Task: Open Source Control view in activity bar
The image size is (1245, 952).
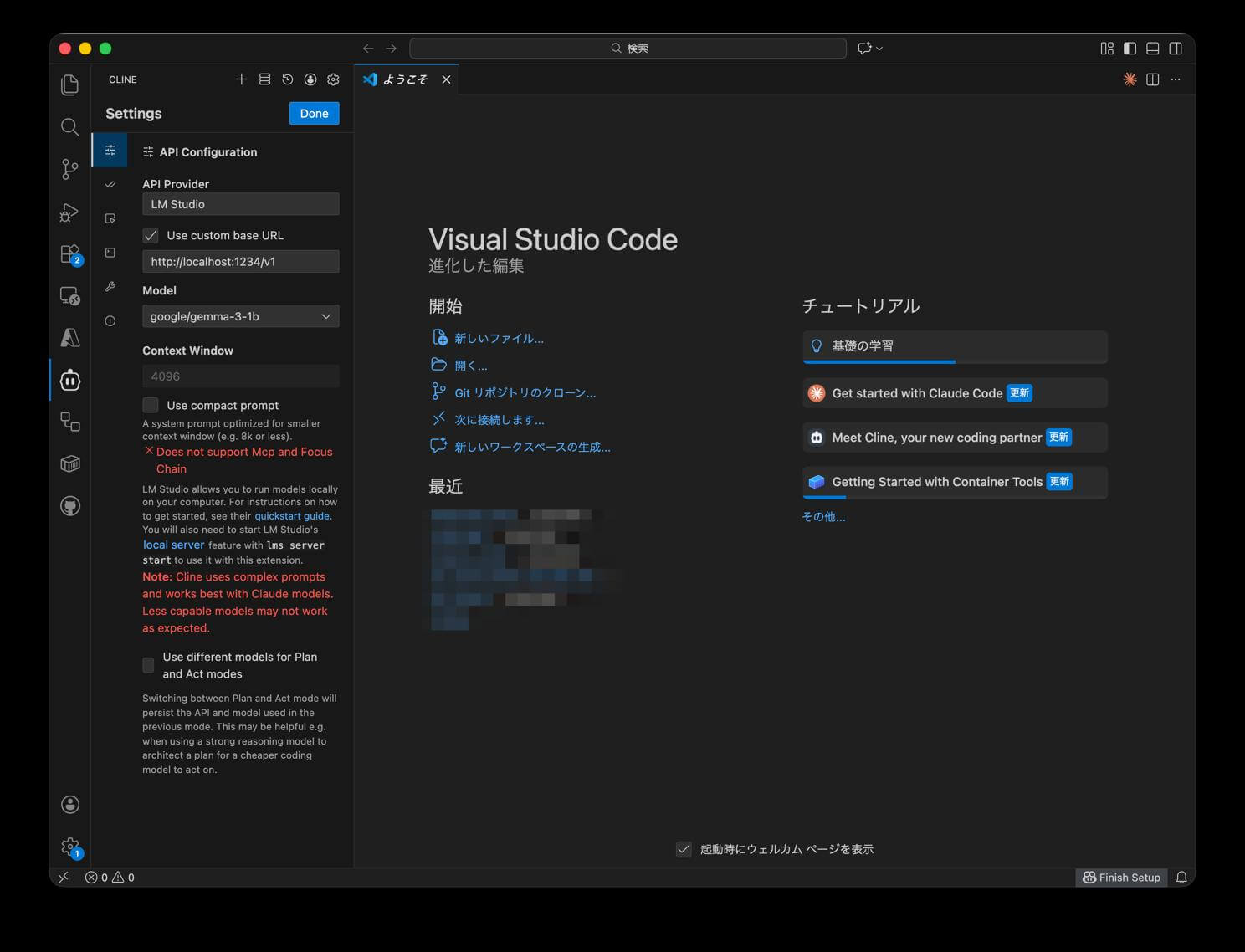Action: click(70, 169)
